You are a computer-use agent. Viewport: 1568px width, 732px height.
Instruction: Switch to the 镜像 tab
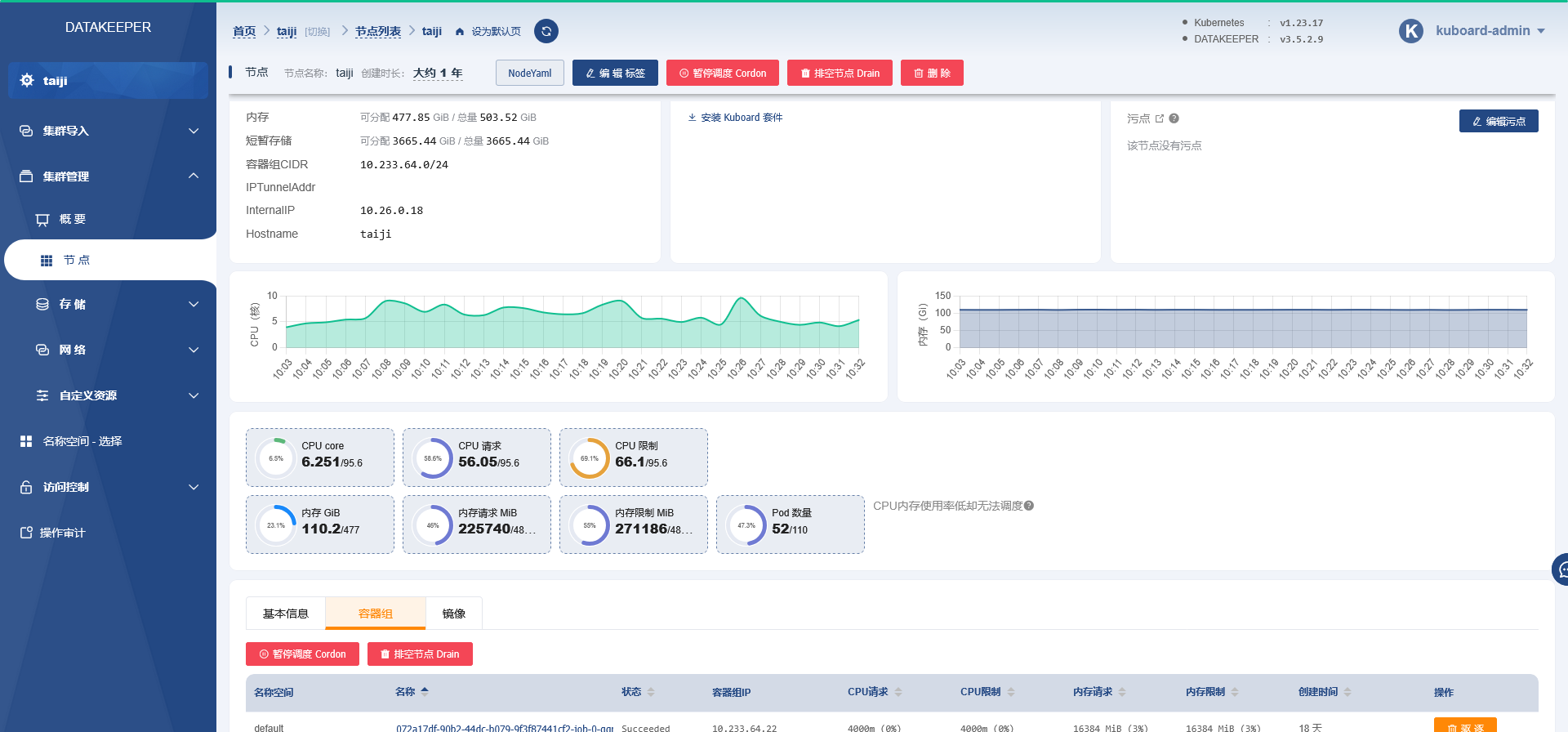point(453,614)
